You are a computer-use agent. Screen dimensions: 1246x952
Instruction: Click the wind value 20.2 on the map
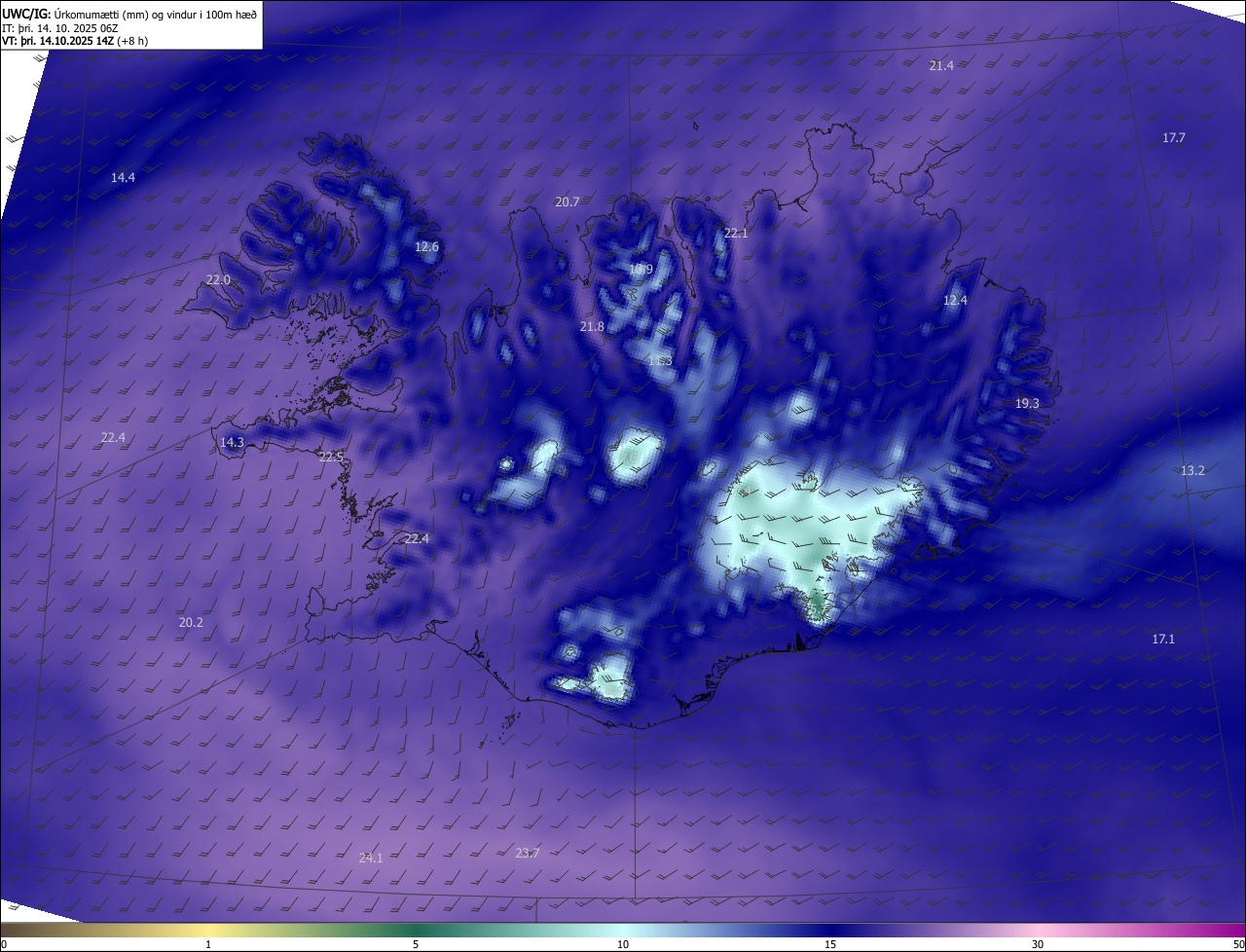click(191, 622)
